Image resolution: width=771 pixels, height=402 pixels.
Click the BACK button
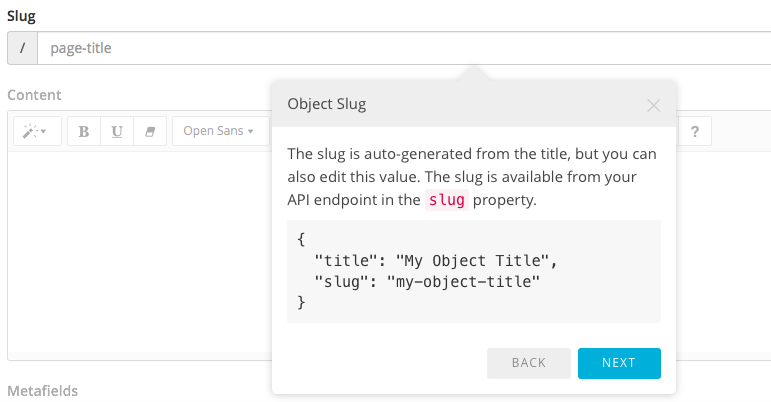(x=529, y=363)
